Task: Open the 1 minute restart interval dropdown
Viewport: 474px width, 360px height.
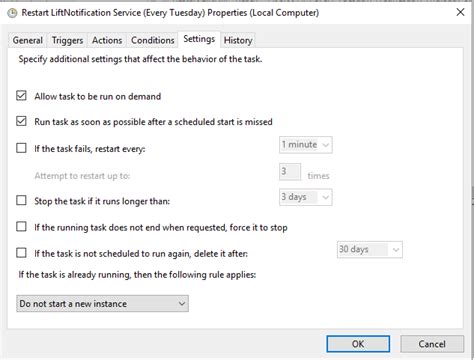Action: click(306, 145)
